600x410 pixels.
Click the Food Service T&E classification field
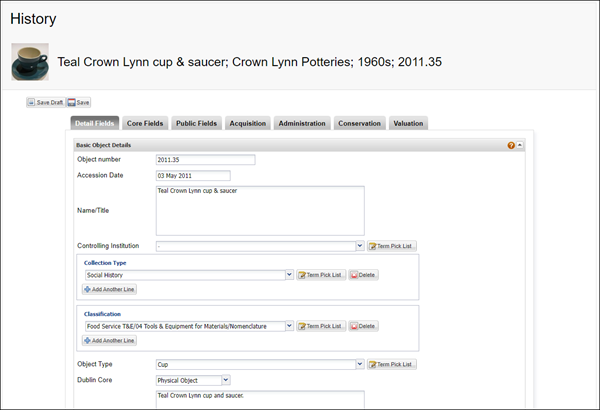(185, 326)
